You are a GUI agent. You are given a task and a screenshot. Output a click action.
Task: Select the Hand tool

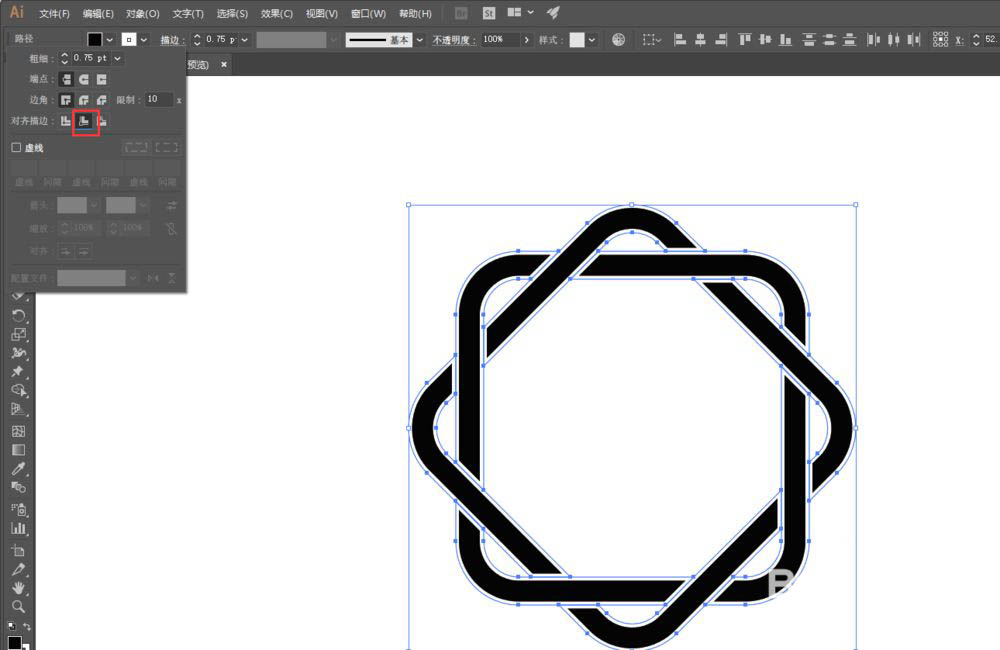(18, 588)
